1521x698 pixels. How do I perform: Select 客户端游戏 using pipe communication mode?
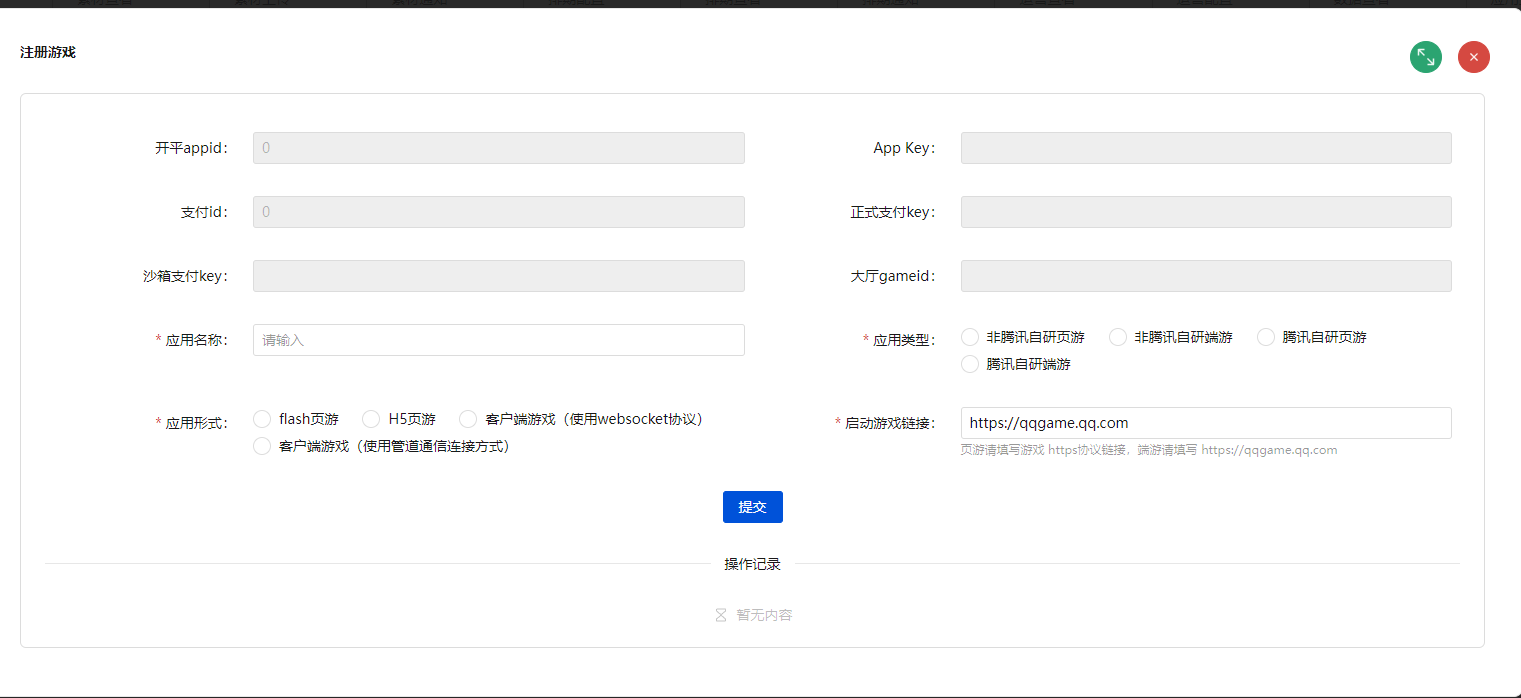coord(262,446)
